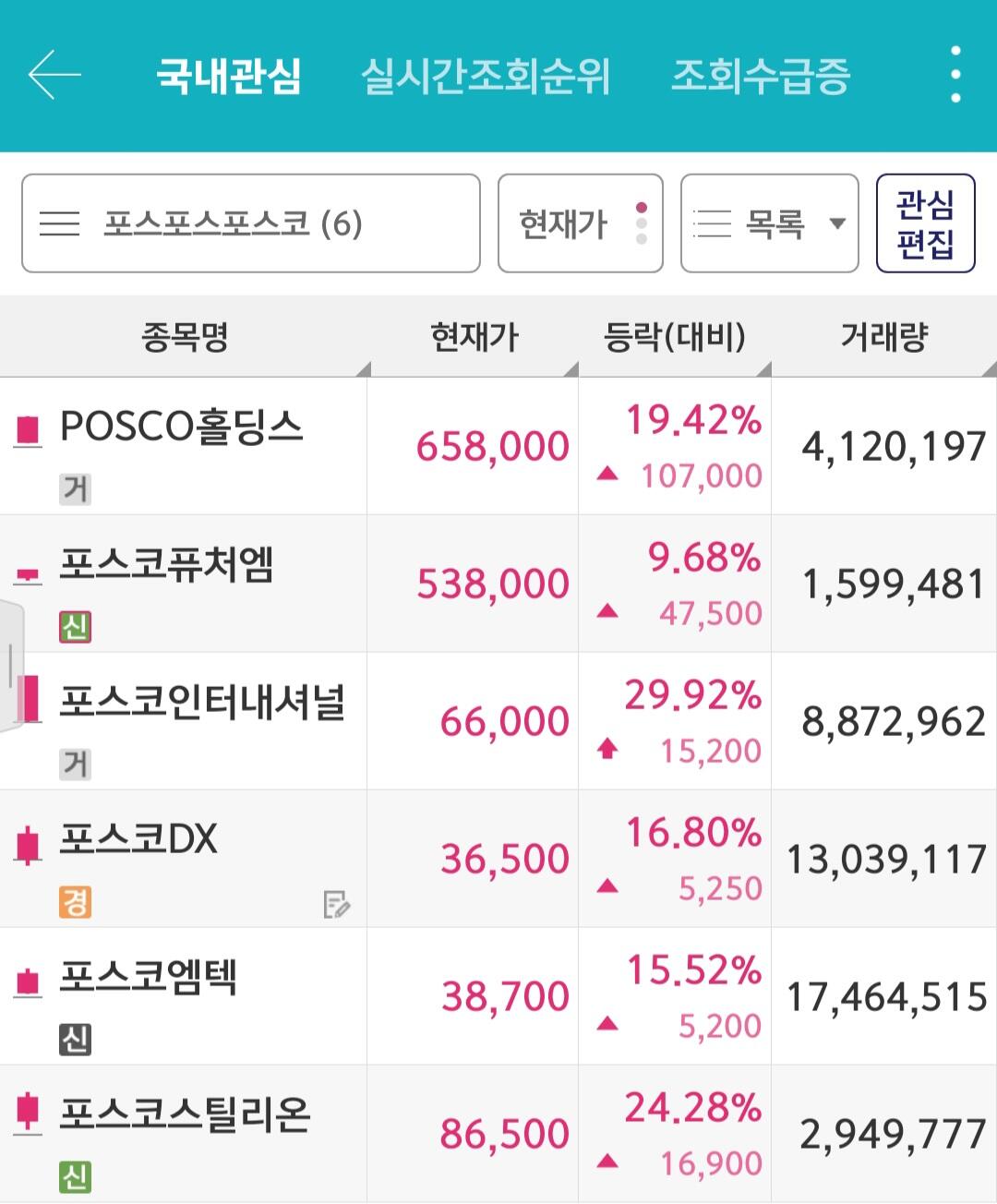Viewport: 997px width, 1204px height.
Task: Tap the orange 경 badge under 포스코DX
Action: click(75, 902)
